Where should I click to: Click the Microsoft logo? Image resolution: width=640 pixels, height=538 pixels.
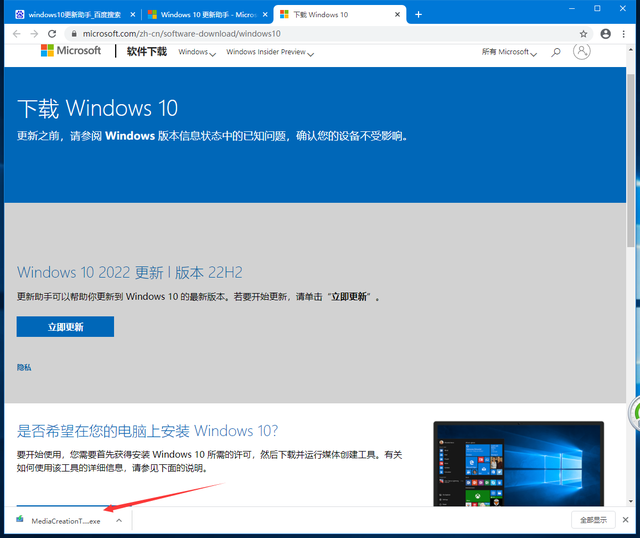pyautogui.click(x=71, y=51)
